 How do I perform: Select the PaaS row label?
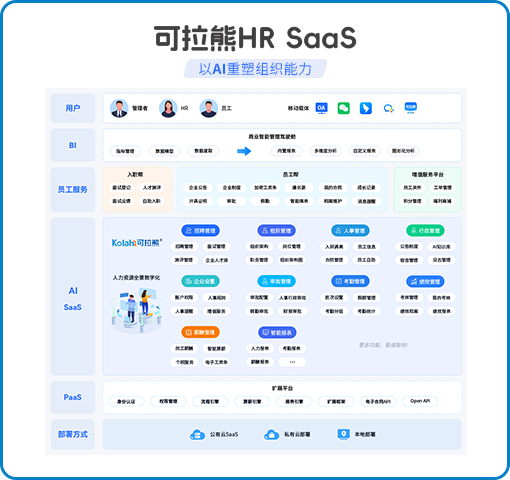(73, 397)
